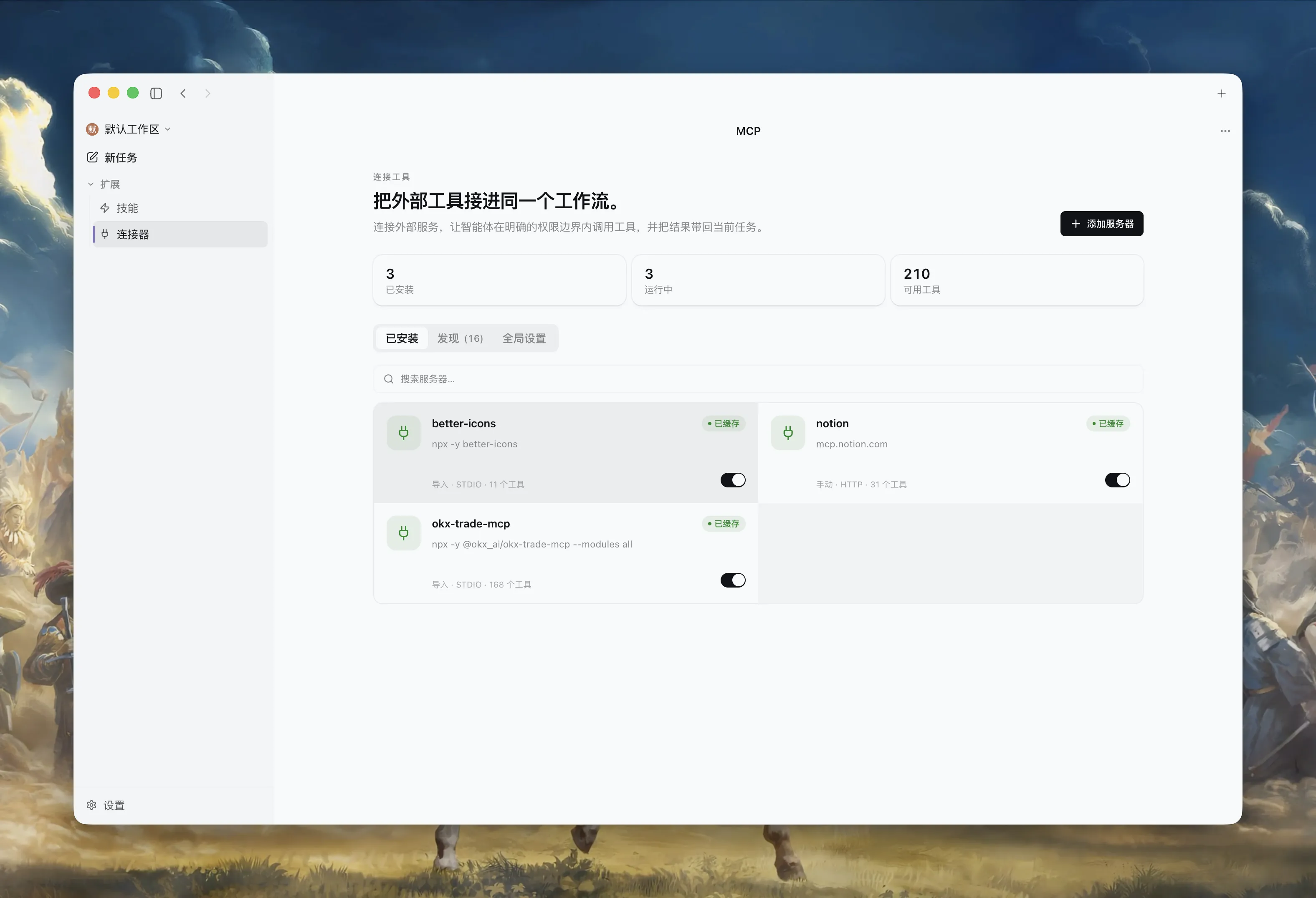Toggle the sidebar panel icon
This screenshot has width=1316, height=898.
tap(156, 93)
